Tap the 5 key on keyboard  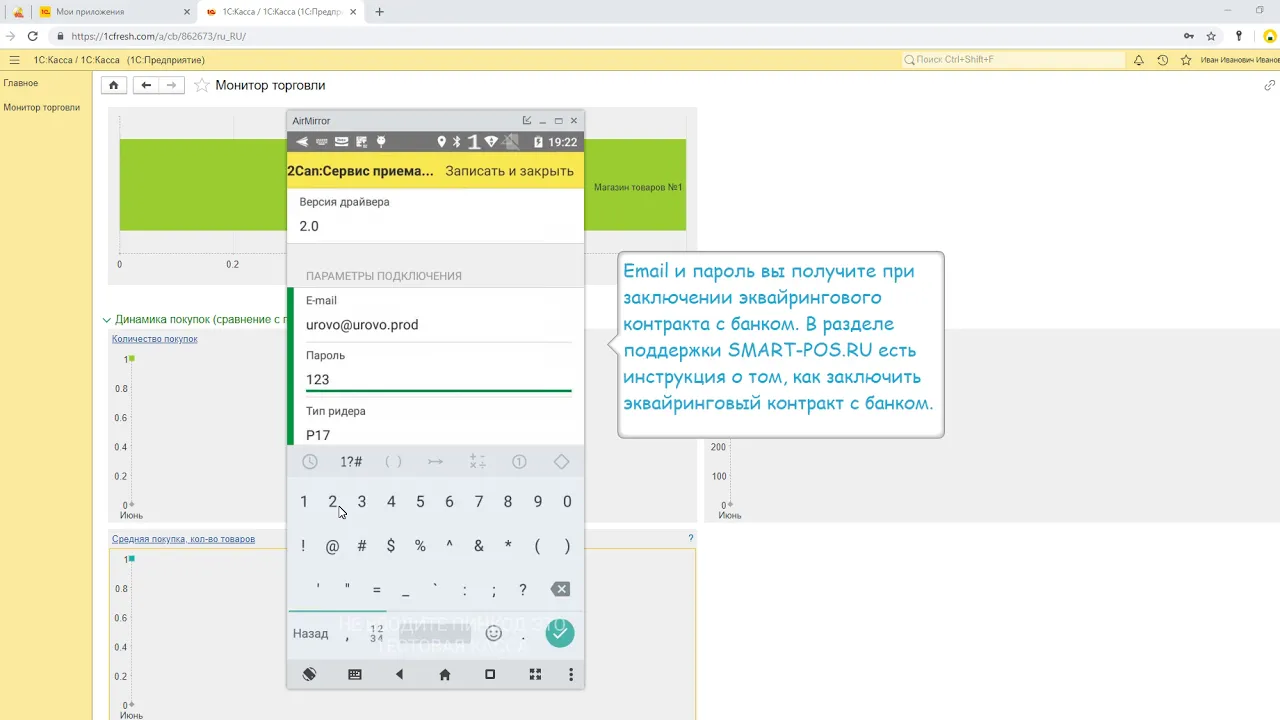pos(420,502)
